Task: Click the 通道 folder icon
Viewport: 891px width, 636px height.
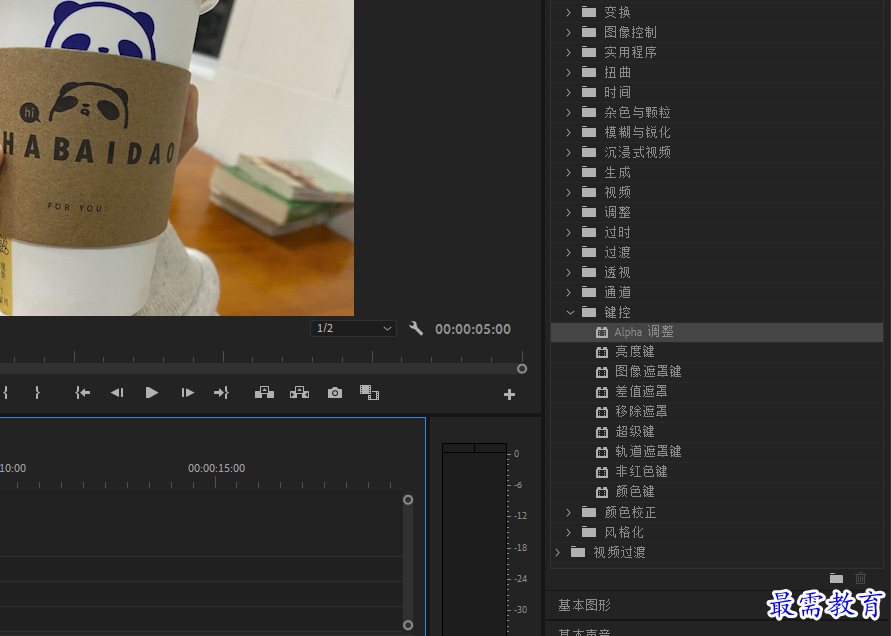Action: 589,292
